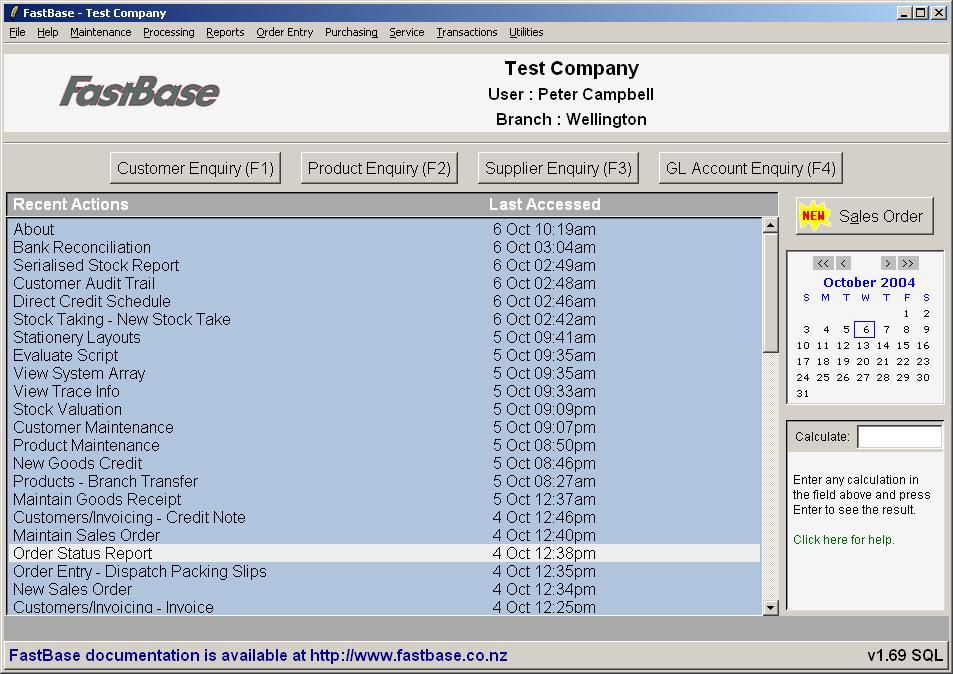Select October 15 in the calendar
The height and width of the screenshot is (674, 953).
tap(904, 345)
